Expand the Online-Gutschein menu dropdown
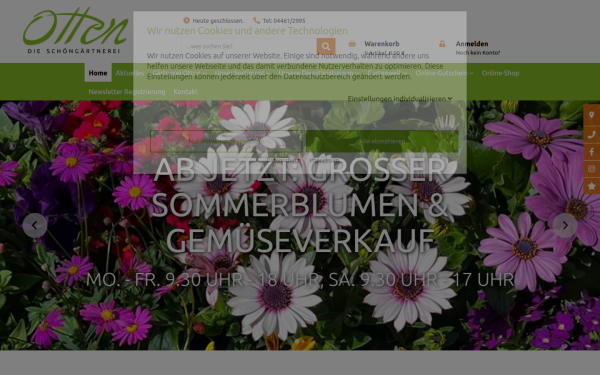The image size is (600, 375). tap(444, 73)
